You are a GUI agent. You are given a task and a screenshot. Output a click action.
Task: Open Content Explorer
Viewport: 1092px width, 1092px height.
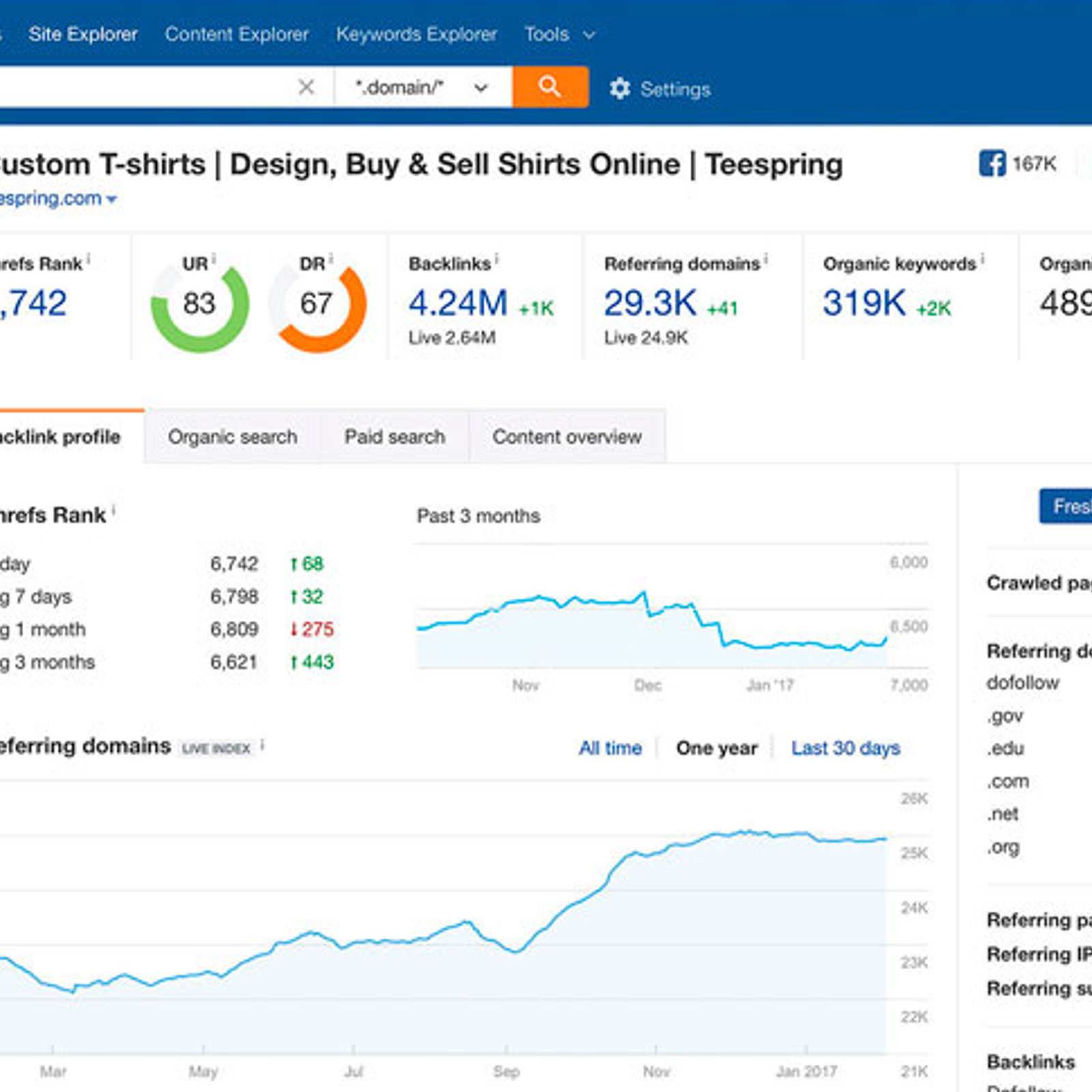(237, 34)
